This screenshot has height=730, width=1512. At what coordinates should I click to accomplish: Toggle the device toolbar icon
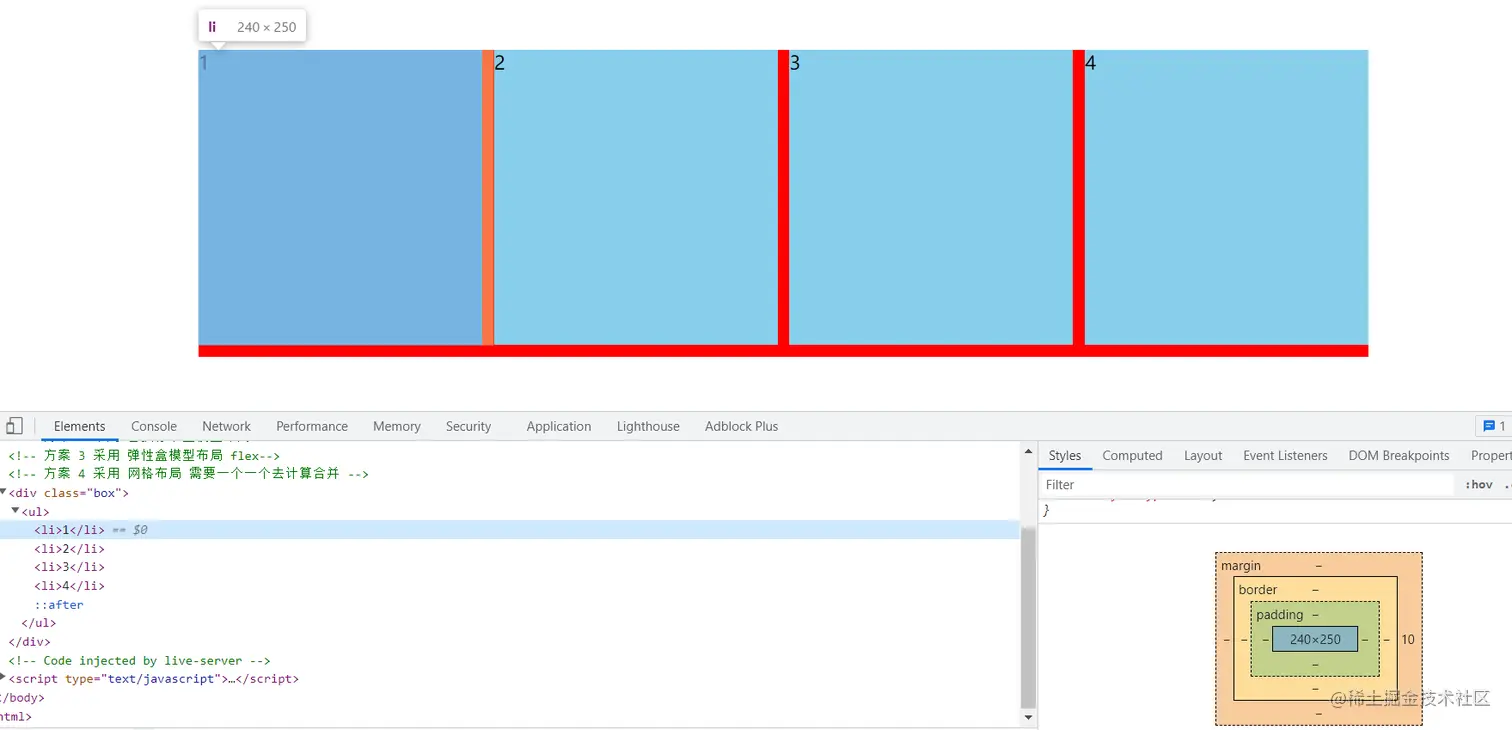point(13,426)
